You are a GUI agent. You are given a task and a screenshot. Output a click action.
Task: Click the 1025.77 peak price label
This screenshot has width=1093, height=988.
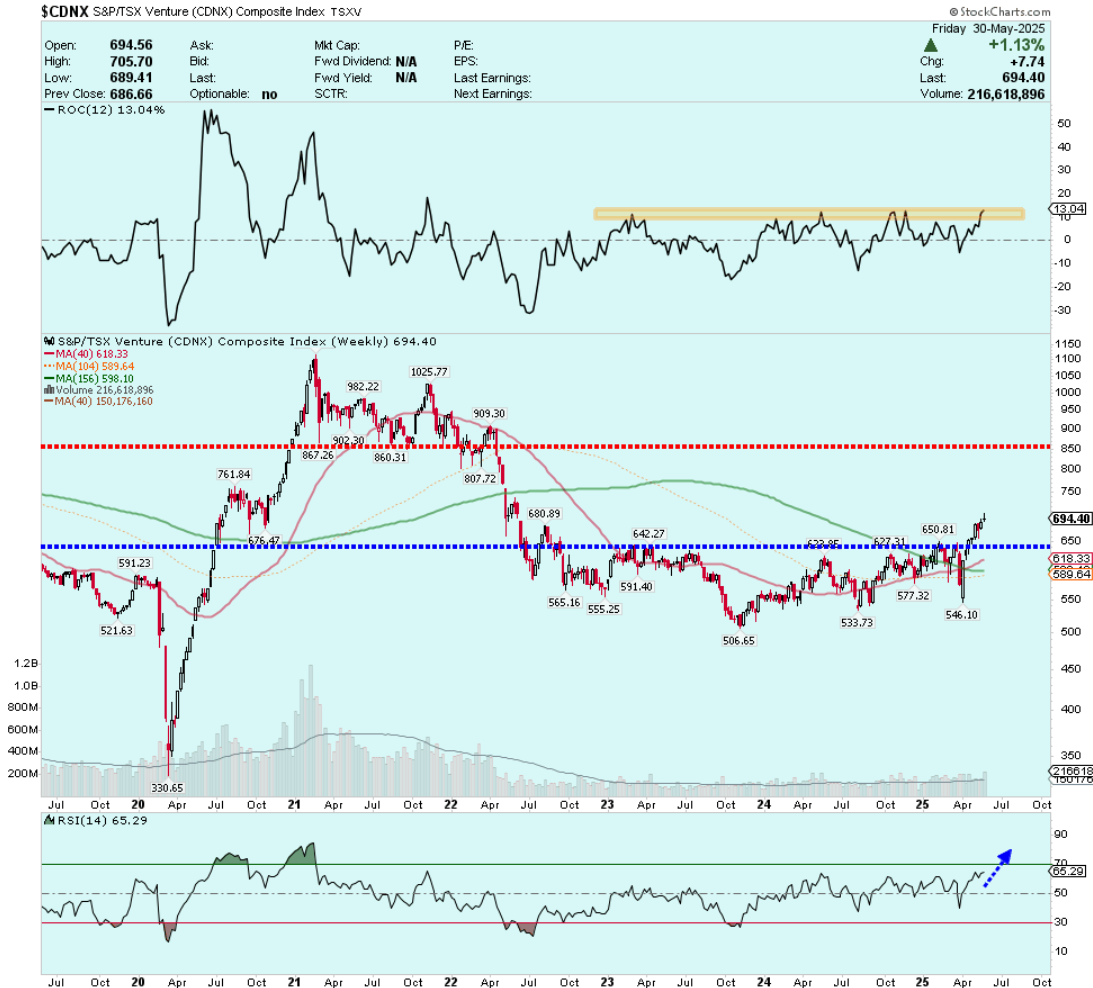tap(429, 372)
